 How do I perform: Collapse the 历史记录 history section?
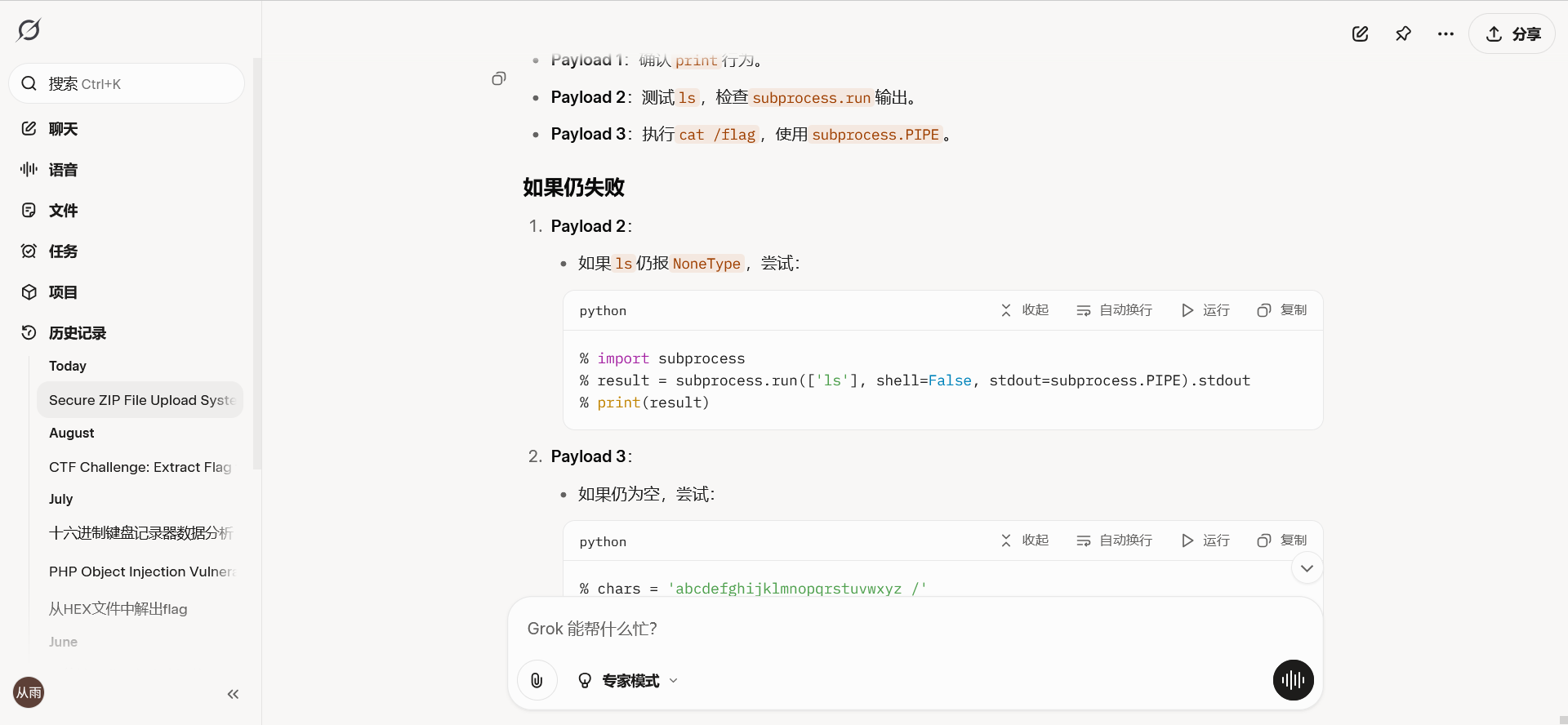pos(78,333)
